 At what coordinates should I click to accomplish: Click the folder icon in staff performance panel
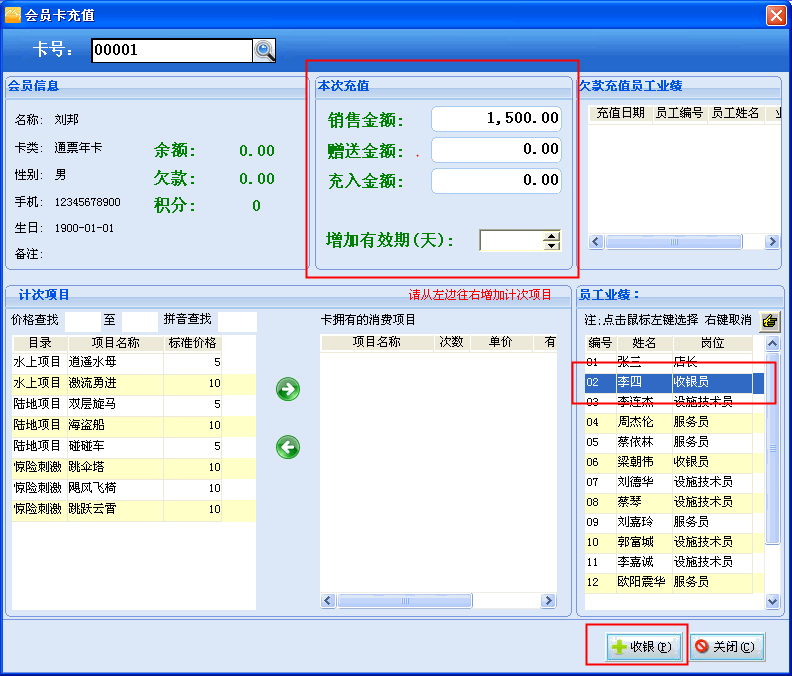(x=769, y=321)
